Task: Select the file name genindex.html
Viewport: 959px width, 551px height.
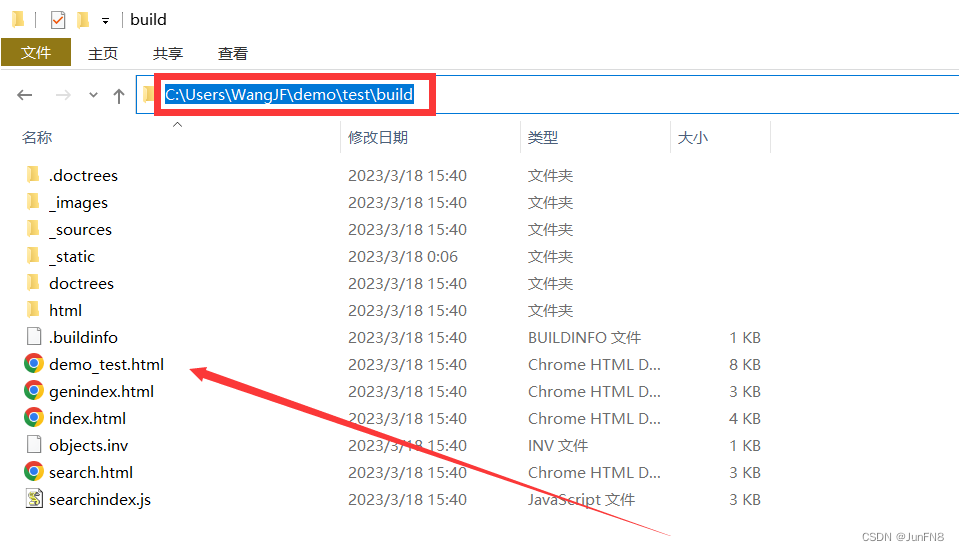Action: tap(102, 391)
